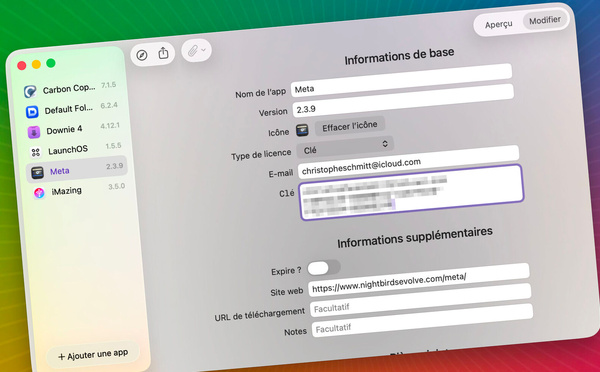The width and height of the screenshot is (600, 372).
Task: Click version number 3.5.0 in sidebar
Action: pyautogui.click(x=116, y=186)
